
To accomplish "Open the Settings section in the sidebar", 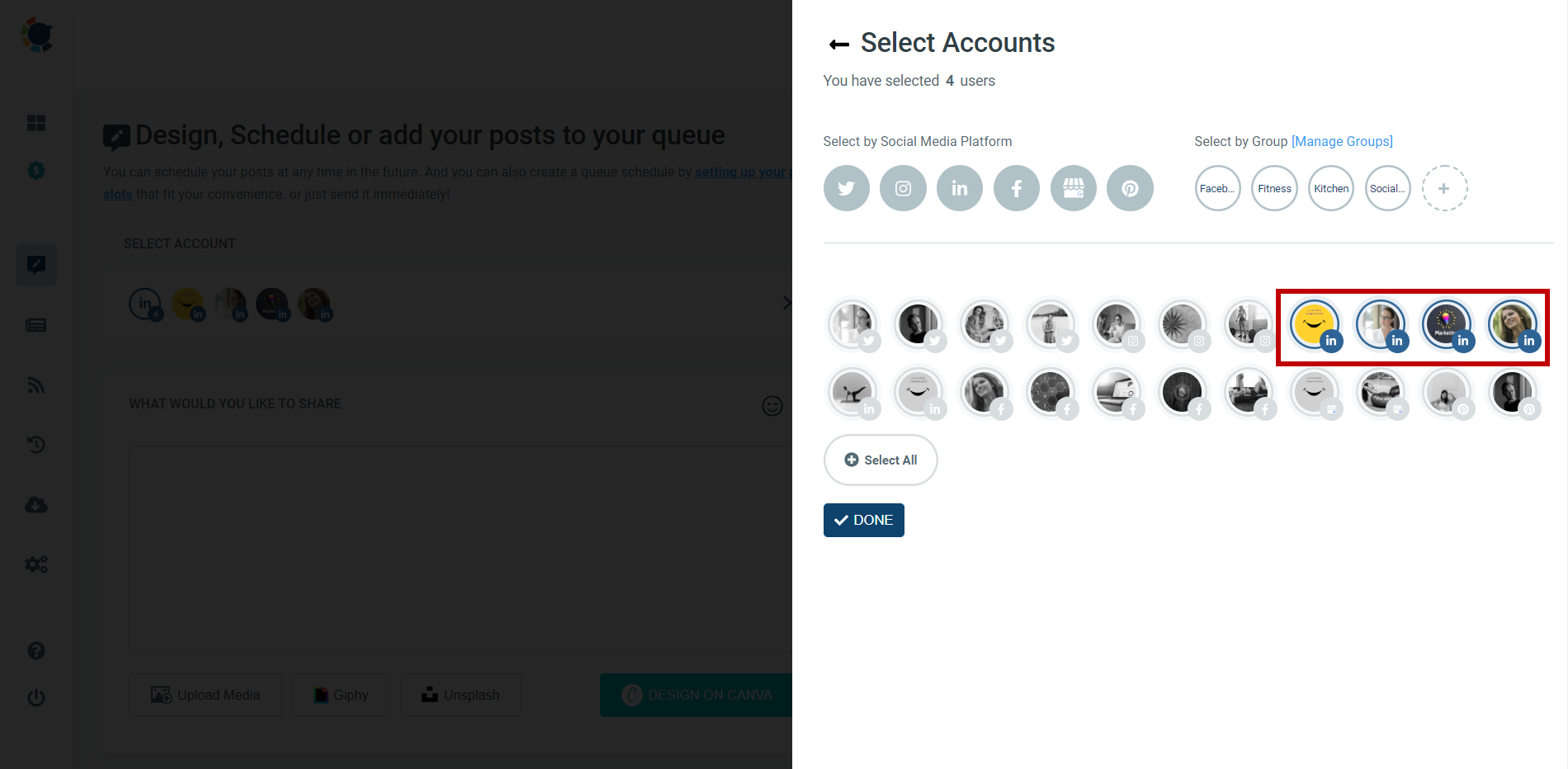I will point(36,564).
